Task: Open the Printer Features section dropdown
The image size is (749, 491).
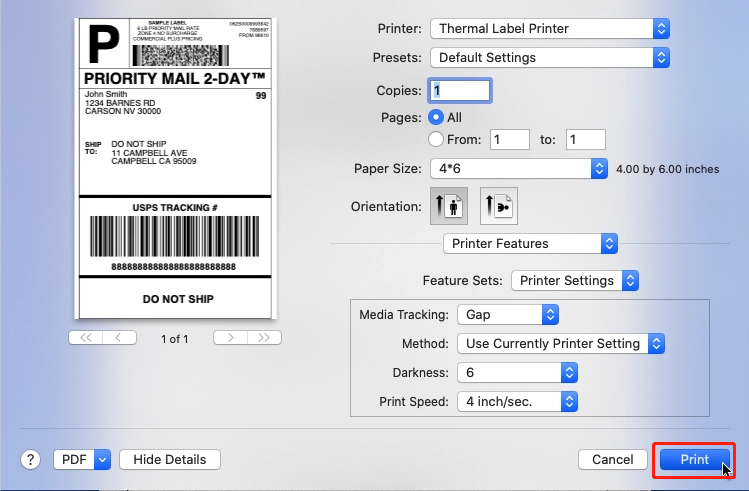Action: (x=530, y=244)
